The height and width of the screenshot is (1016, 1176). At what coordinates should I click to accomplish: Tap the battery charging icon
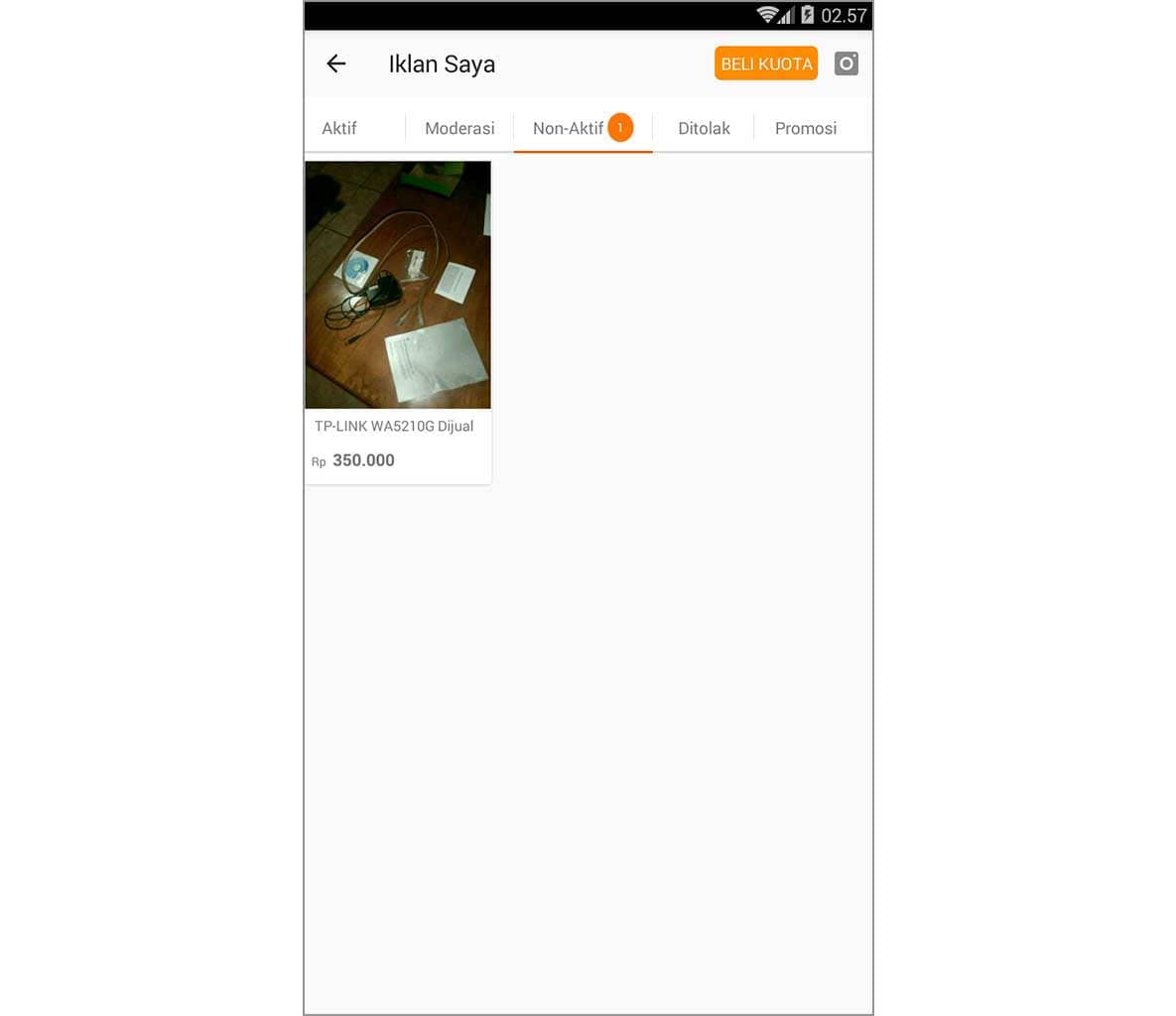807,15
